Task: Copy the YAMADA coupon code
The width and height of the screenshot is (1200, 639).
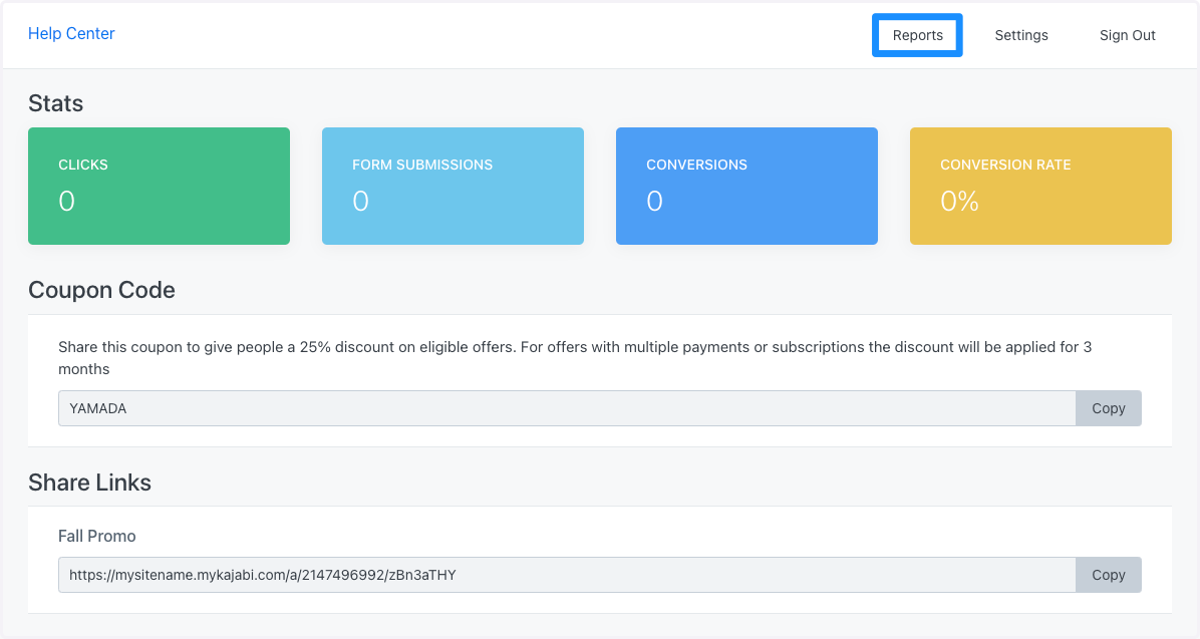Action: (1108, 408)
